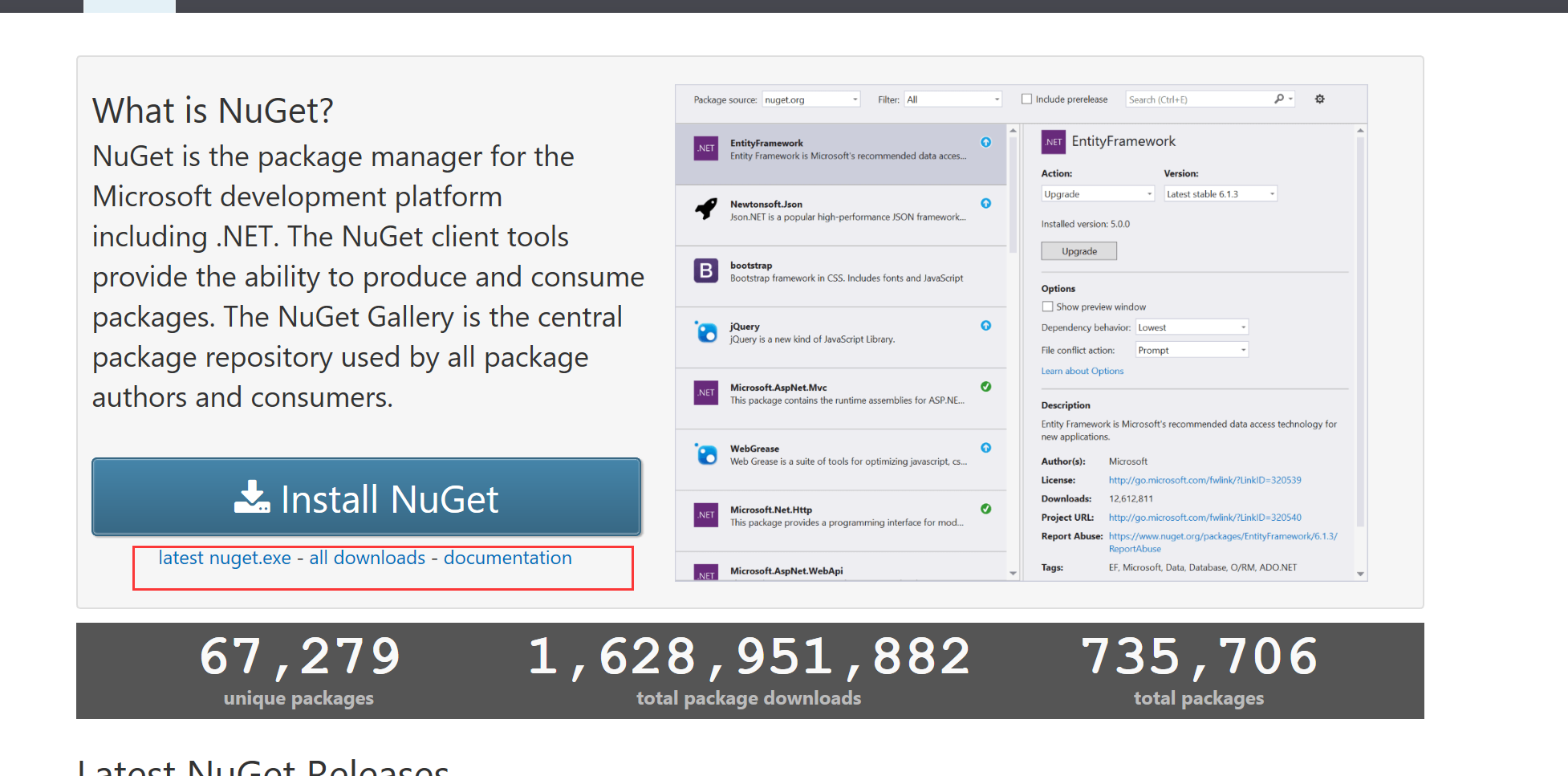Click update-available icon on Newtonsoft.Json row
Viewport: 1568px width, 776px height.
(x=986, y=203)
